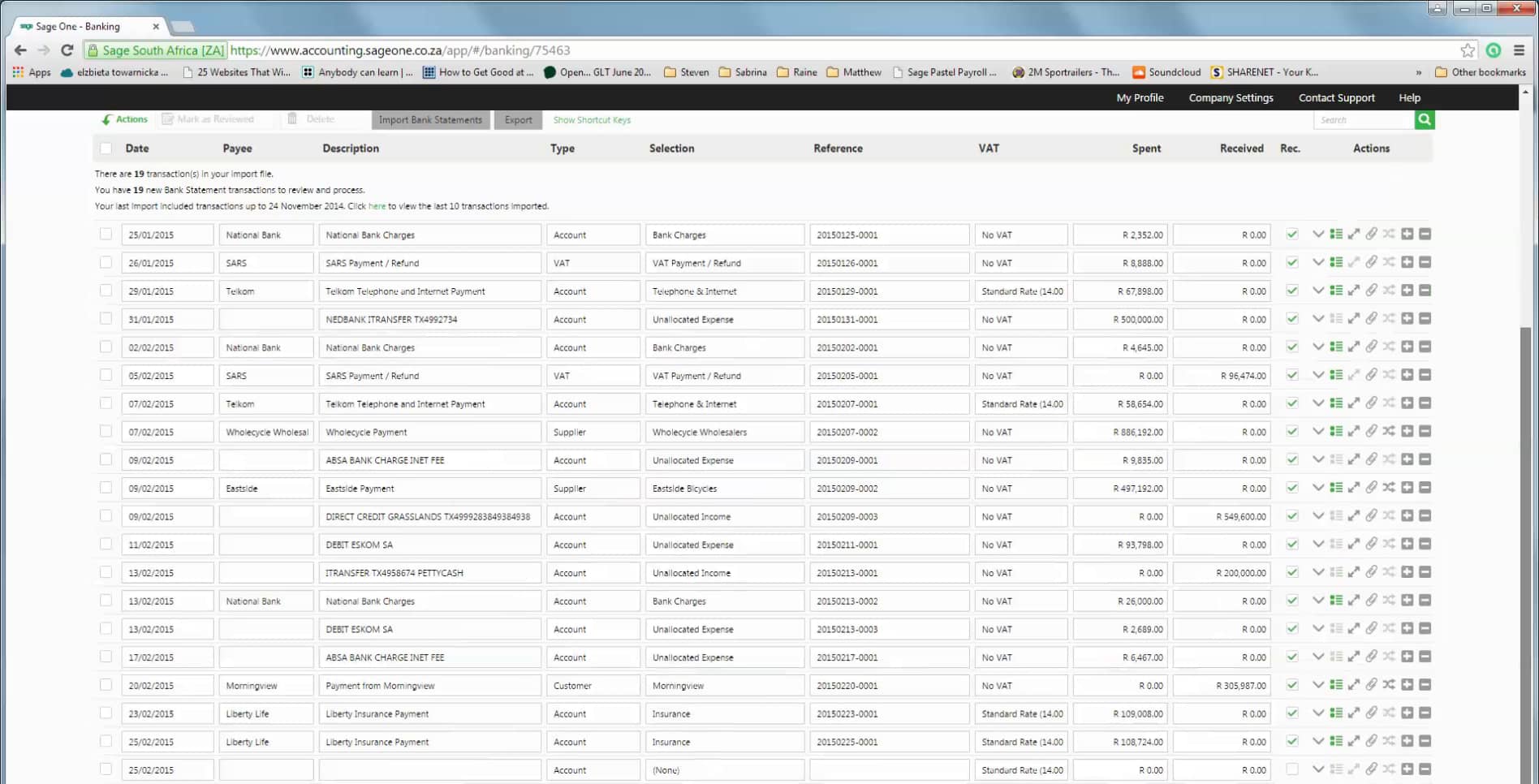Attach a document to the National Bank Charges transaction
This screenshot has height=784, width=1539.
click(x=1372, y=235)
